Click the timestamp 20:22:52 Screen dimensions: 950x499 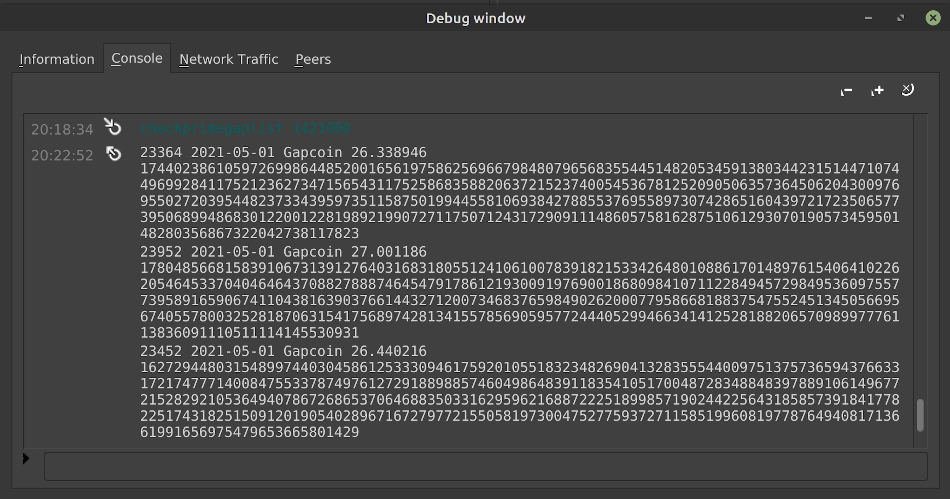(62, 156)
